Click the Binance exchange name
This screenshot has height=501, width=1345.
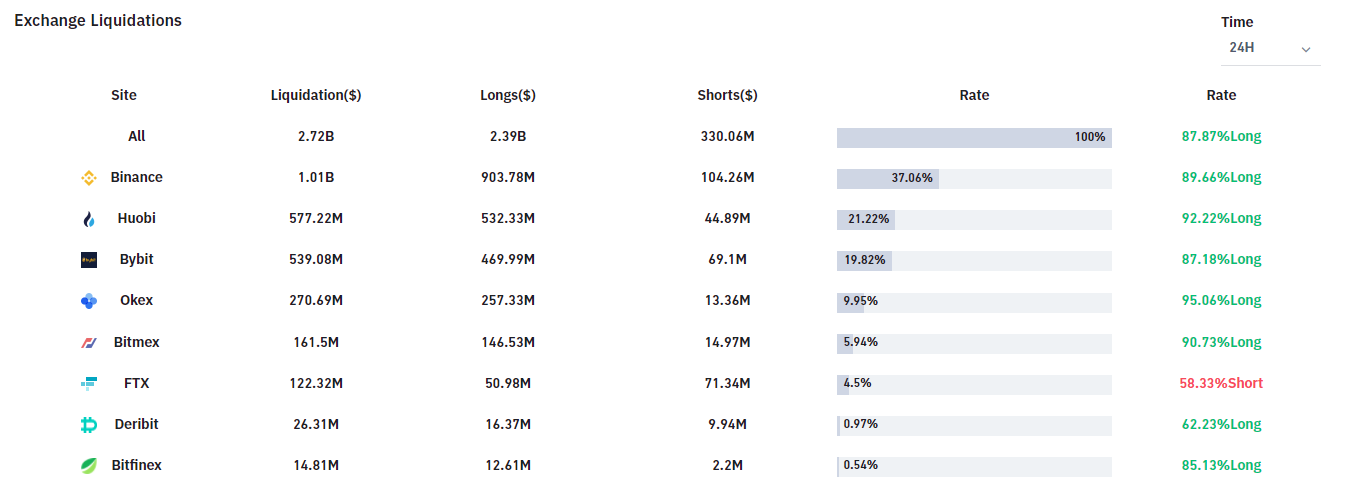coord(136,178)
